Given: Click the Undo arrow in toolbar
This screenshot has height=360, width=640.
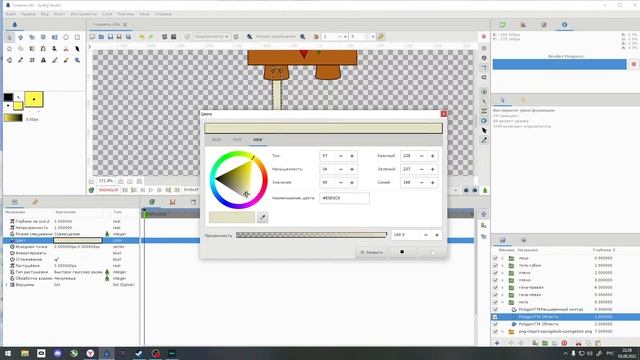Looking at the screenshot, I should [x=142, y=37].
